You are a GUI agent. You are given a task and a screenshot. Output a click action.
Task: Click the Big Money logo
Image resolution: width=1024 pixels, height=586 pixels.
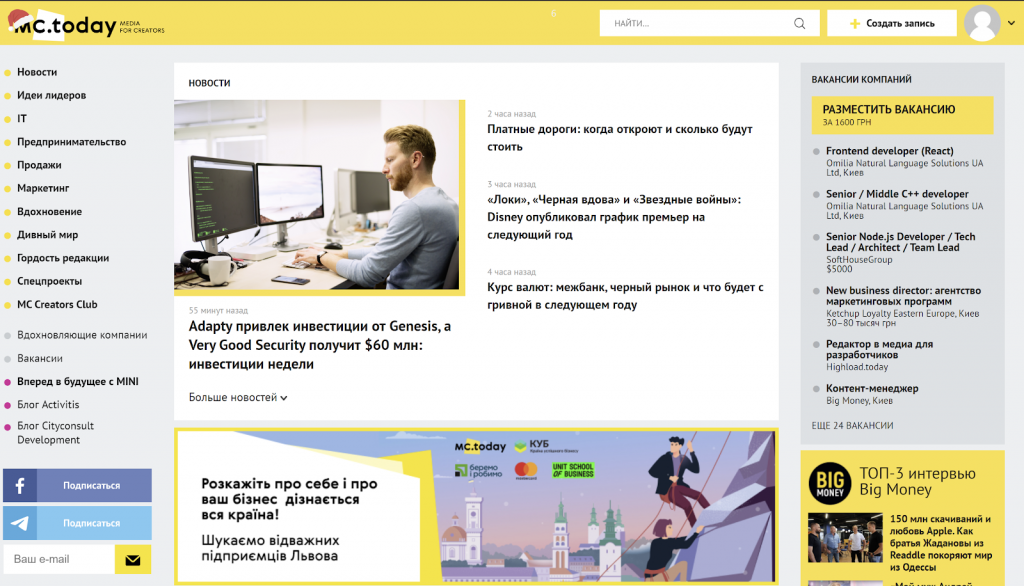(829, 483)
